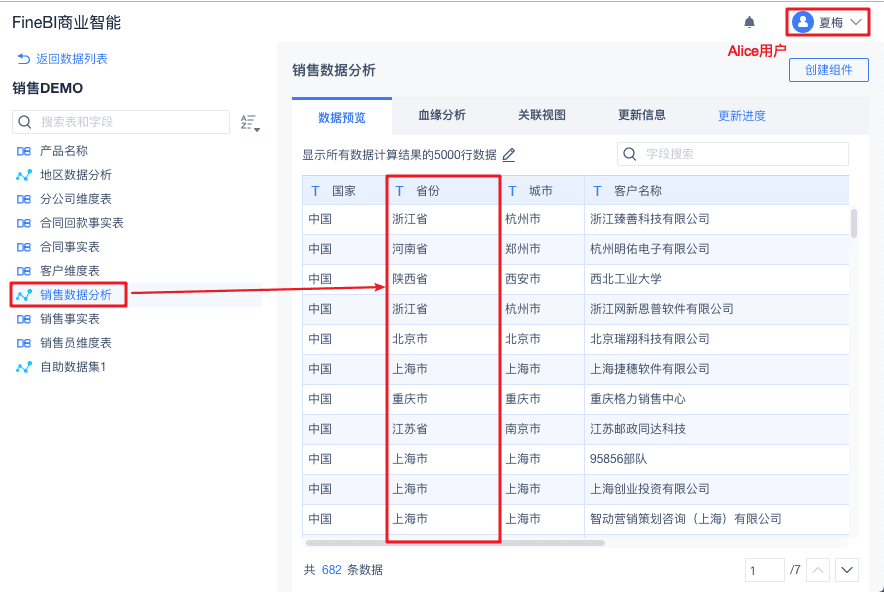Viewport: 884px width, 592px height.
Task: Click the DB icon beside 合同回款事实表
Action: point(24,223)
